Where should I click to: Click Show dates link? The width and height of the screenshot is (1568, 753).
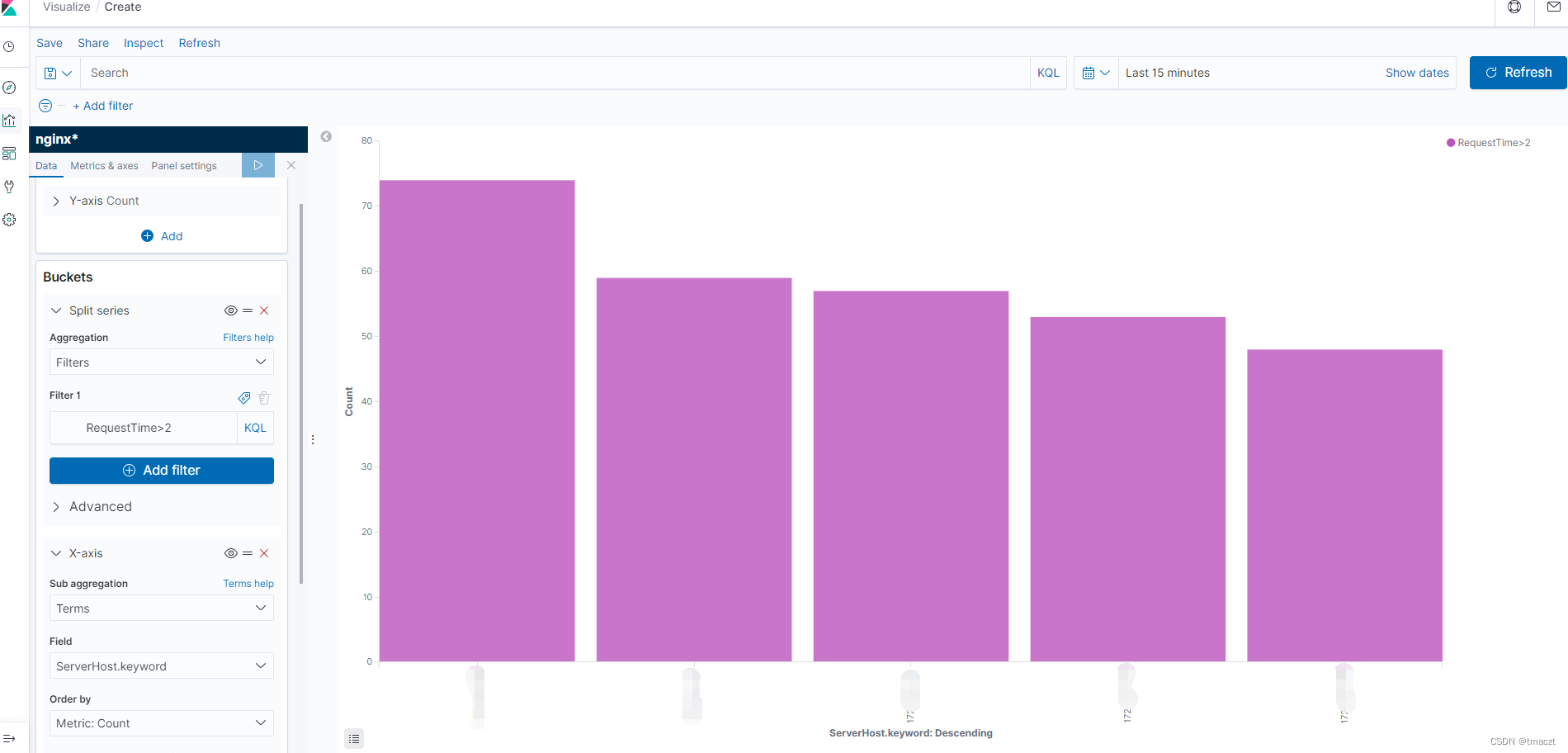pyautogui.click(x=1417, y=73)
